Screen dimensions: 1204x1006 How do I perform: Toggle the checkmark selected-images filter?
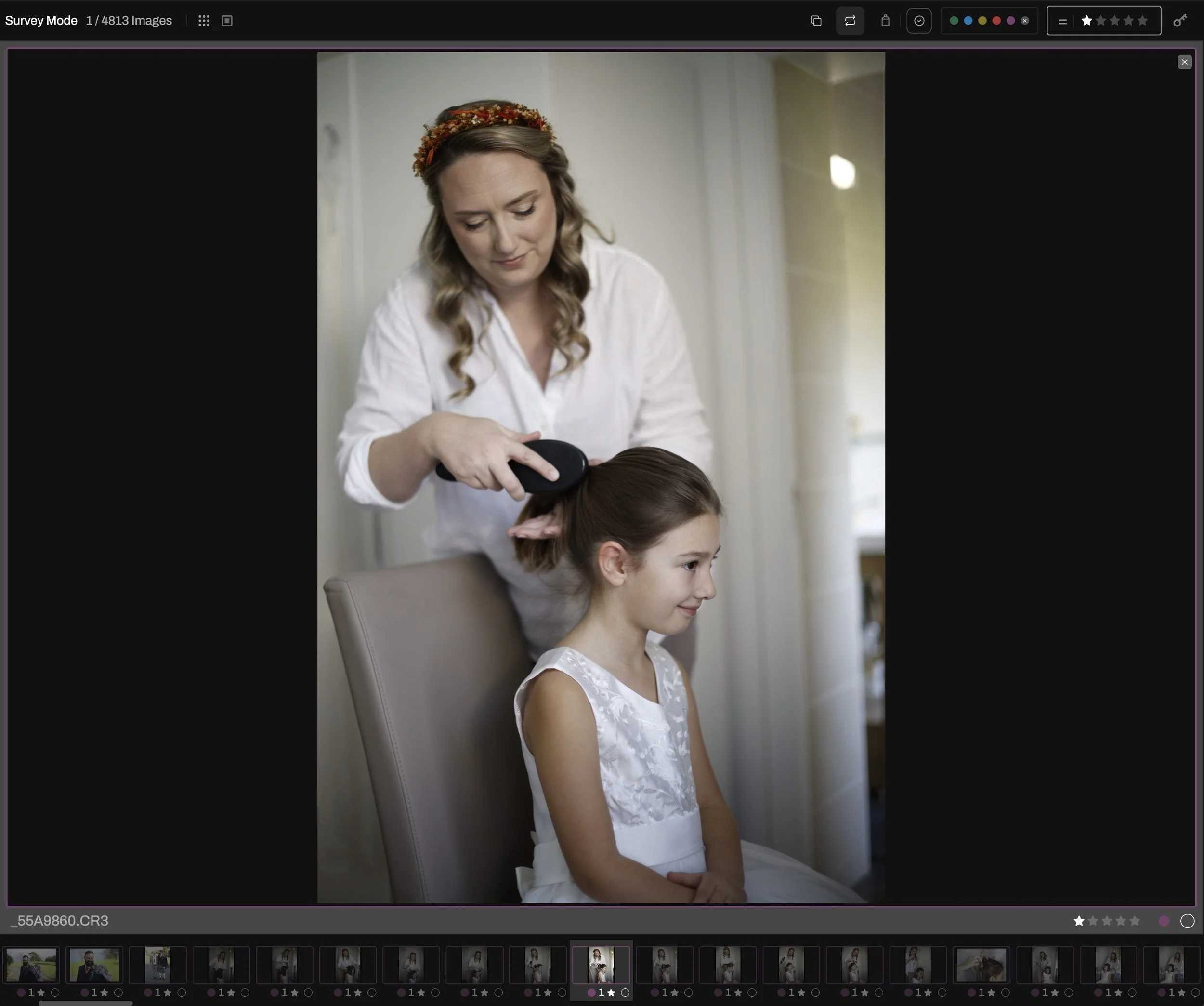click(x=919, y=21)
